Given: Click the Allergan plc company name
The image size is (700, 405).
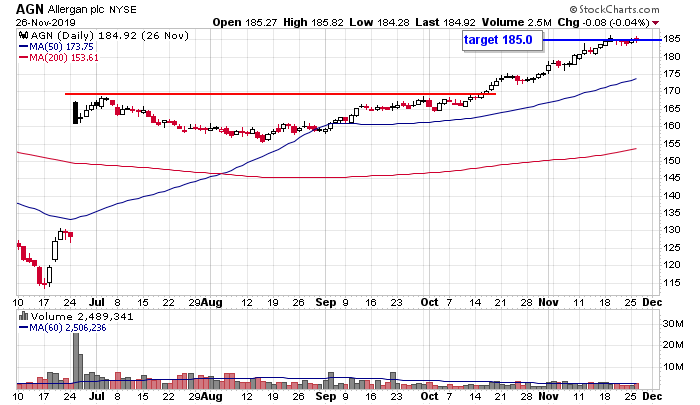Looking at the screenshot, I should pos(76,9).
